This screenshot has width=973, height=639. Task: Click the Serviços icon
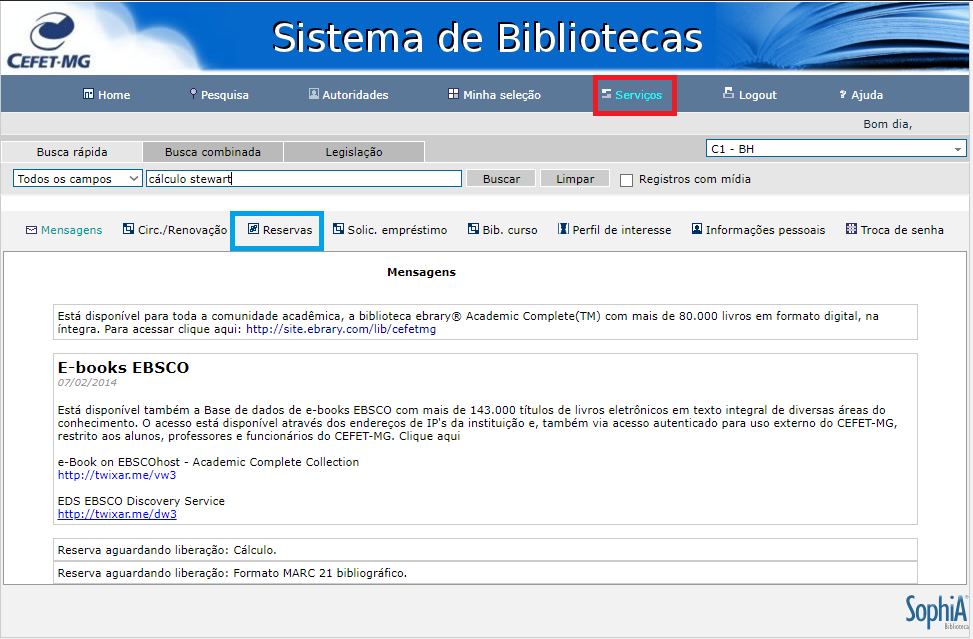coord(606,94)
